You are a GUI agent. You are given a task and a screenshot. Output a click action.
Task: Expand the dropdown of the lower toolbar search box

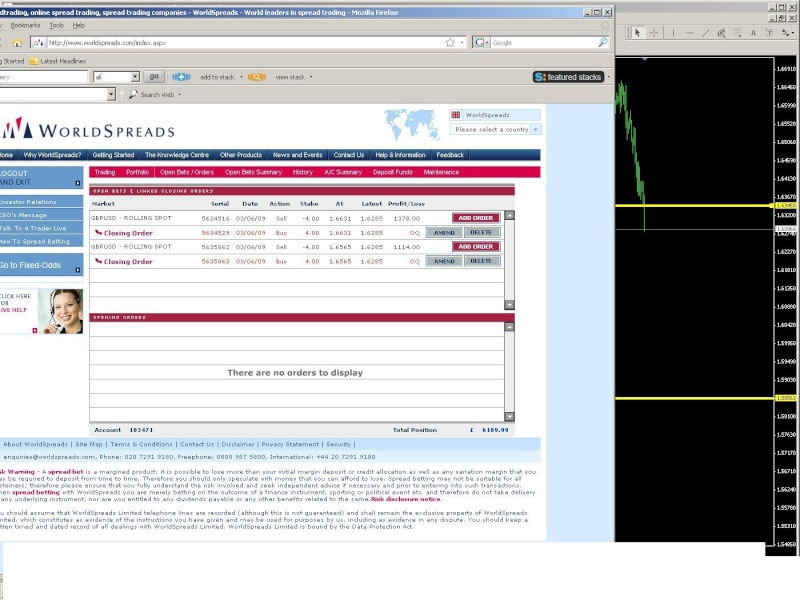tap(111, 94)
